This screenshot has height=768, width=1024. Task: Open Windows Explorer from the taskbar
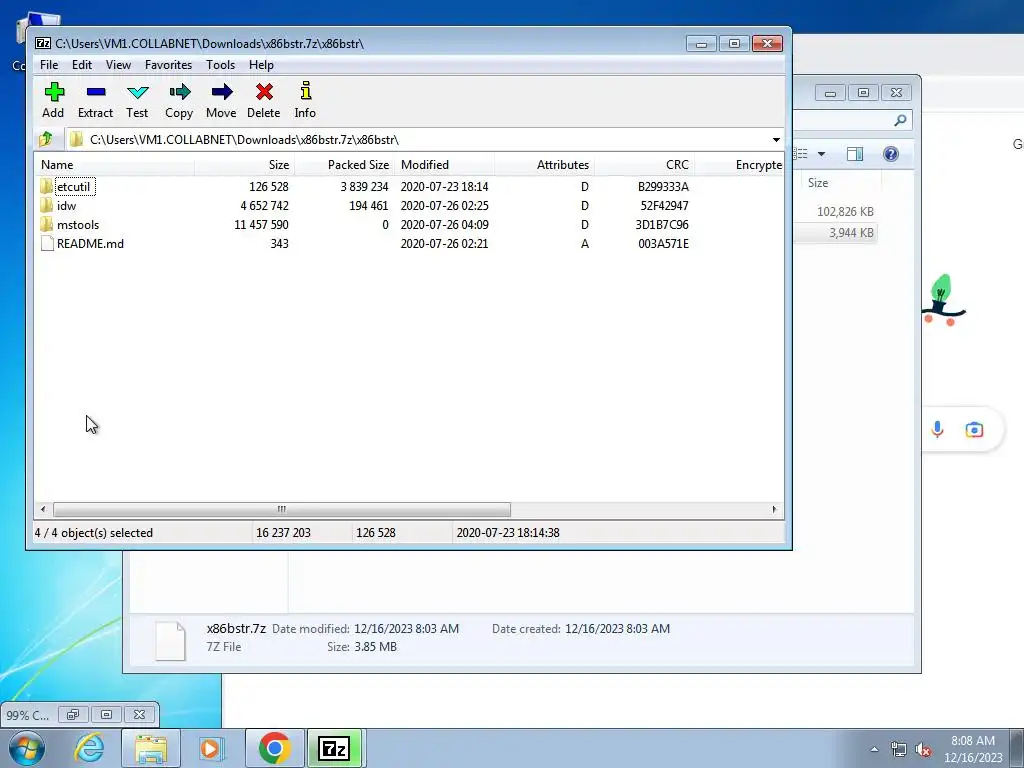click(151, 748)
